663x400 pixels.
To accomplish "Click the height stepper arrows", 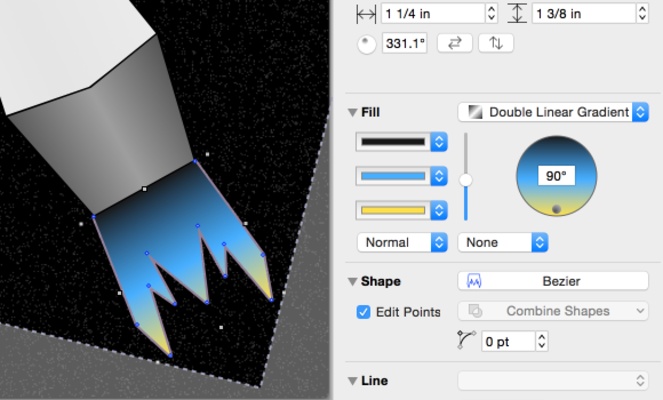I will tap(642, 14).
